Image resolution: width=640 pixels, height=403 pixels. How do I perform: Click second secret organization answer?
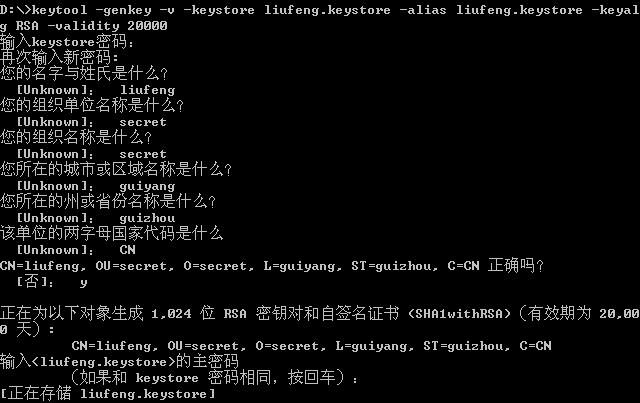[x=143, y=154]
